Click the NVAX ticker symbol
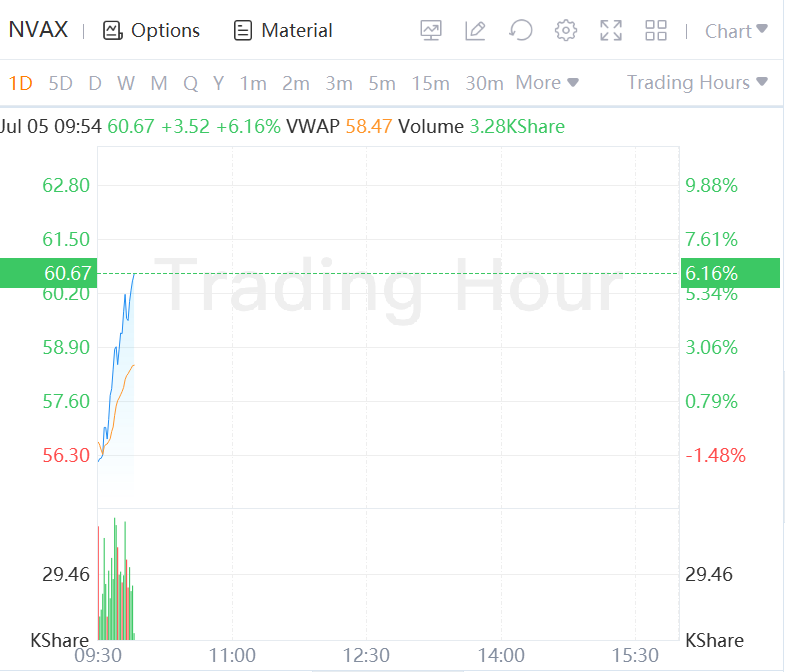Screen dimensions: 785x672 (38, 30)
